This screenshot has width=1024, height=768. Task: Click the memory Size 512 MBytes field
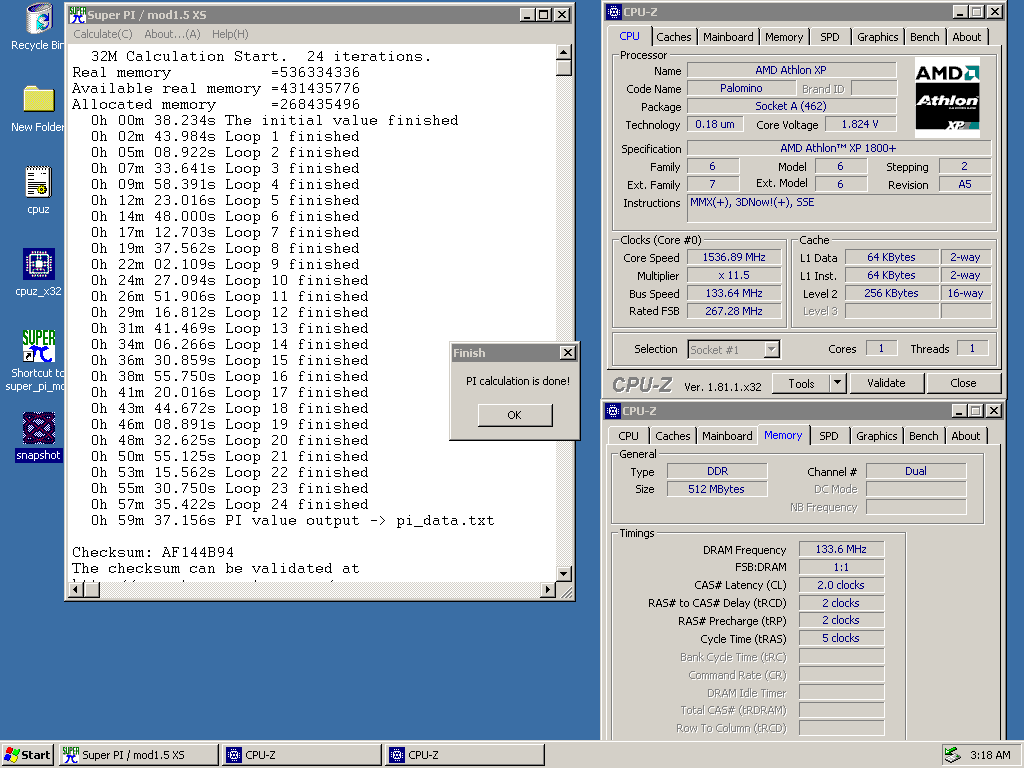(716, 489)
